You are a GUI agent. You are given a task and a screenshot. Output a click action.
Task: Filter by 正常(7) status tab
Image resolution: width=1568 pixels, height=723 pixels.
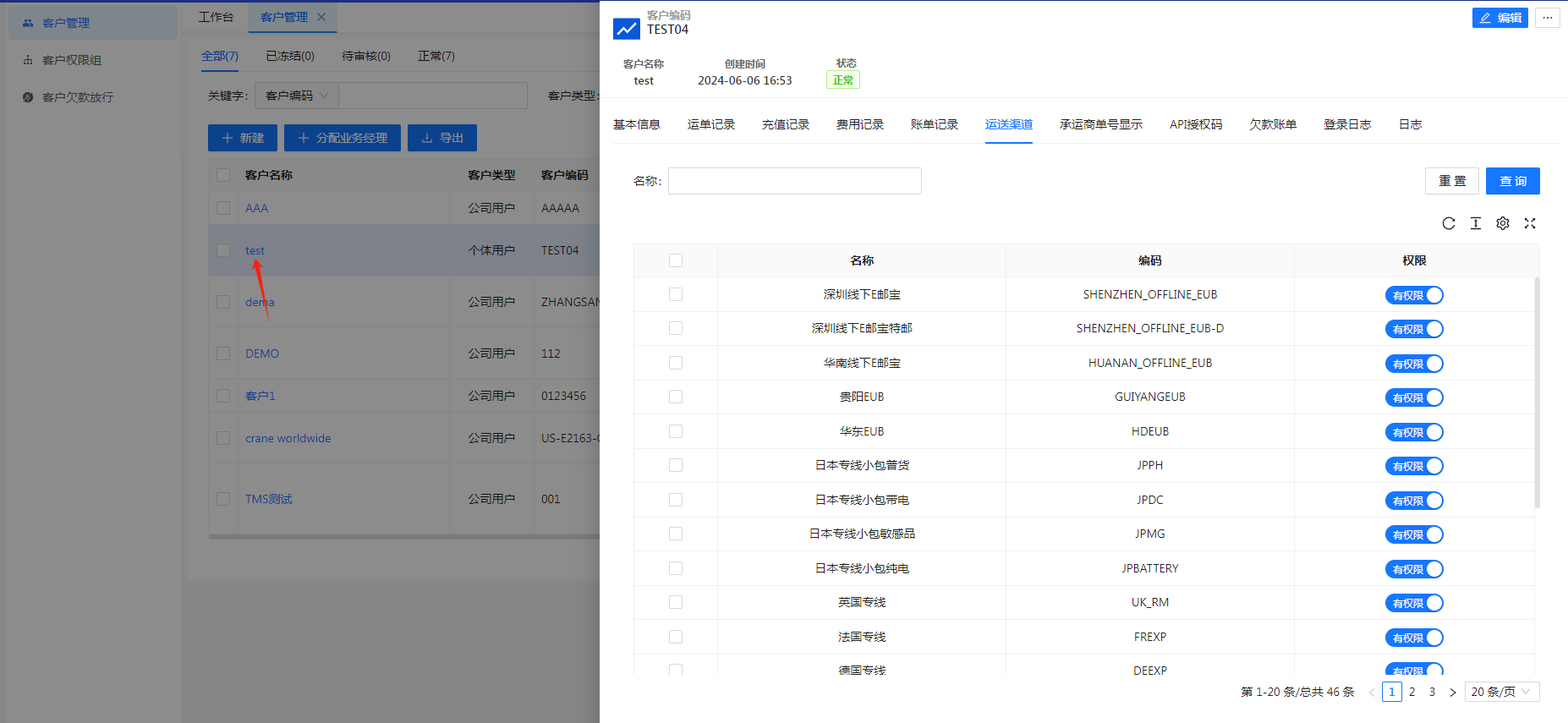coord(436,56)
